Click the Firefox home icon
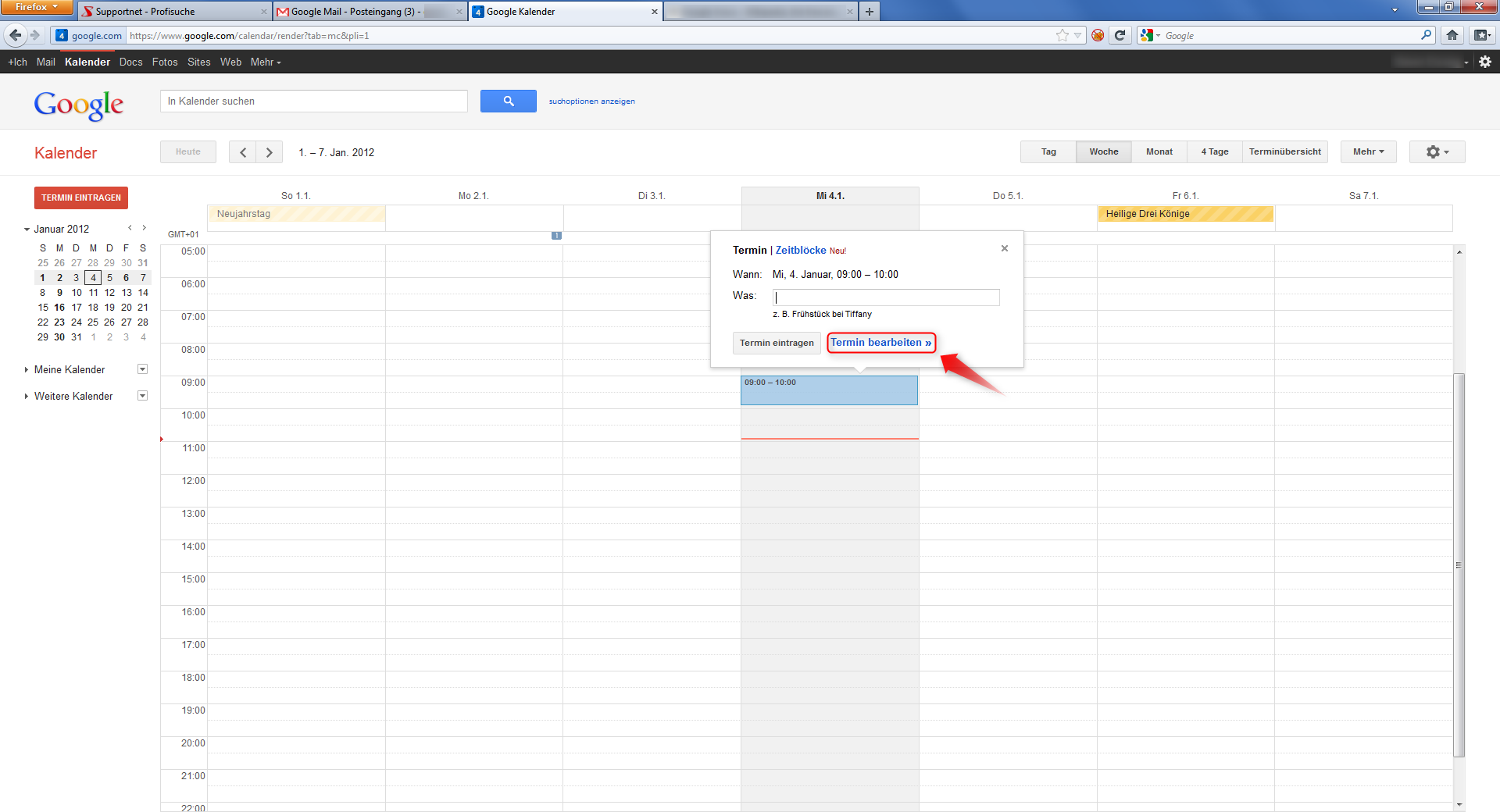 coord(1452,35)
